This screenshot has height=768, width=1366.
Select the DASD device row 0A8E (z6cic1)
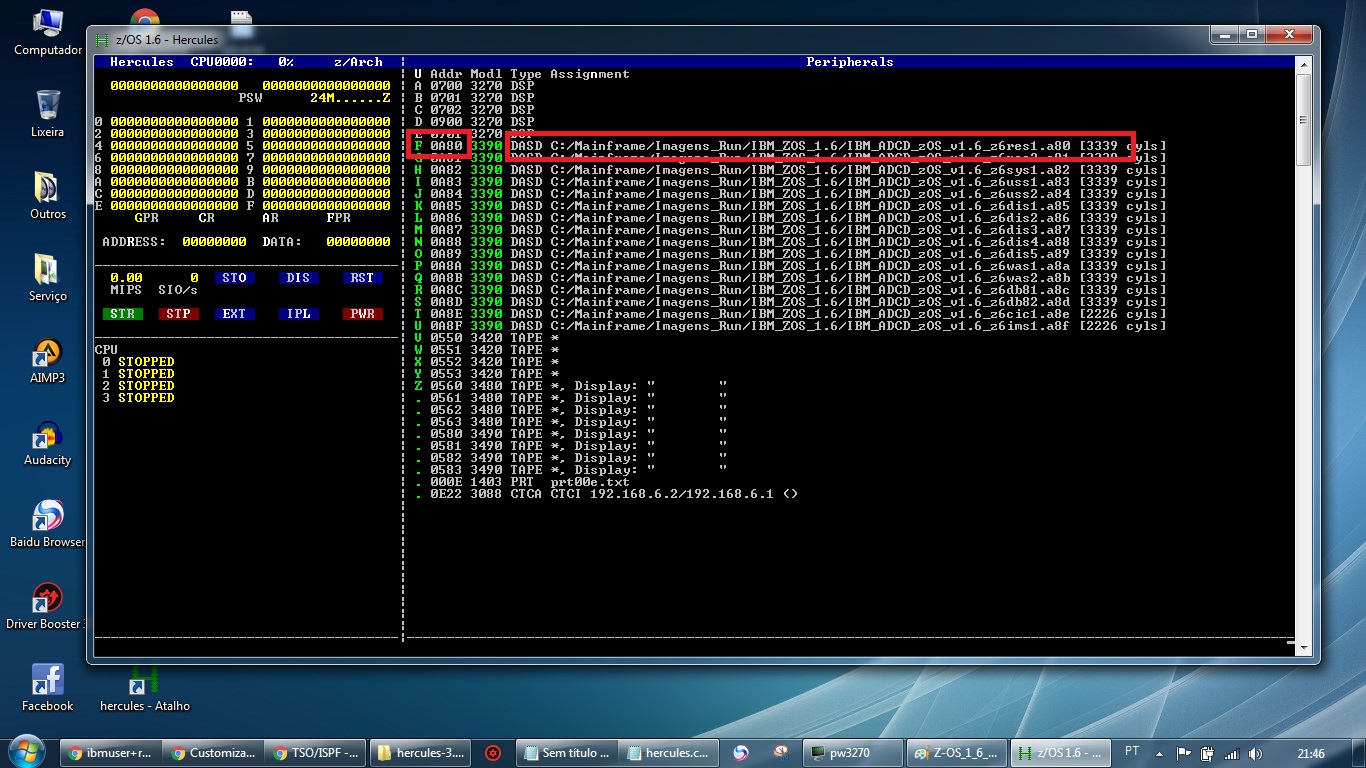tap(790, 314)
